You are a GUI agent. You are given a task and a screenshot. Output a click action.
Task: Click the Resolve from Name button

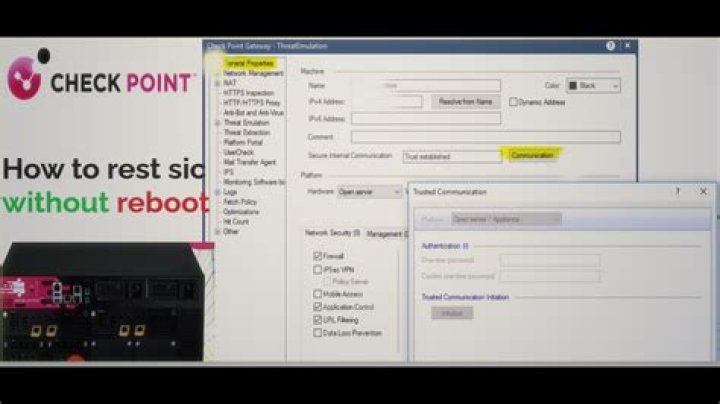[x=466, y=102]
